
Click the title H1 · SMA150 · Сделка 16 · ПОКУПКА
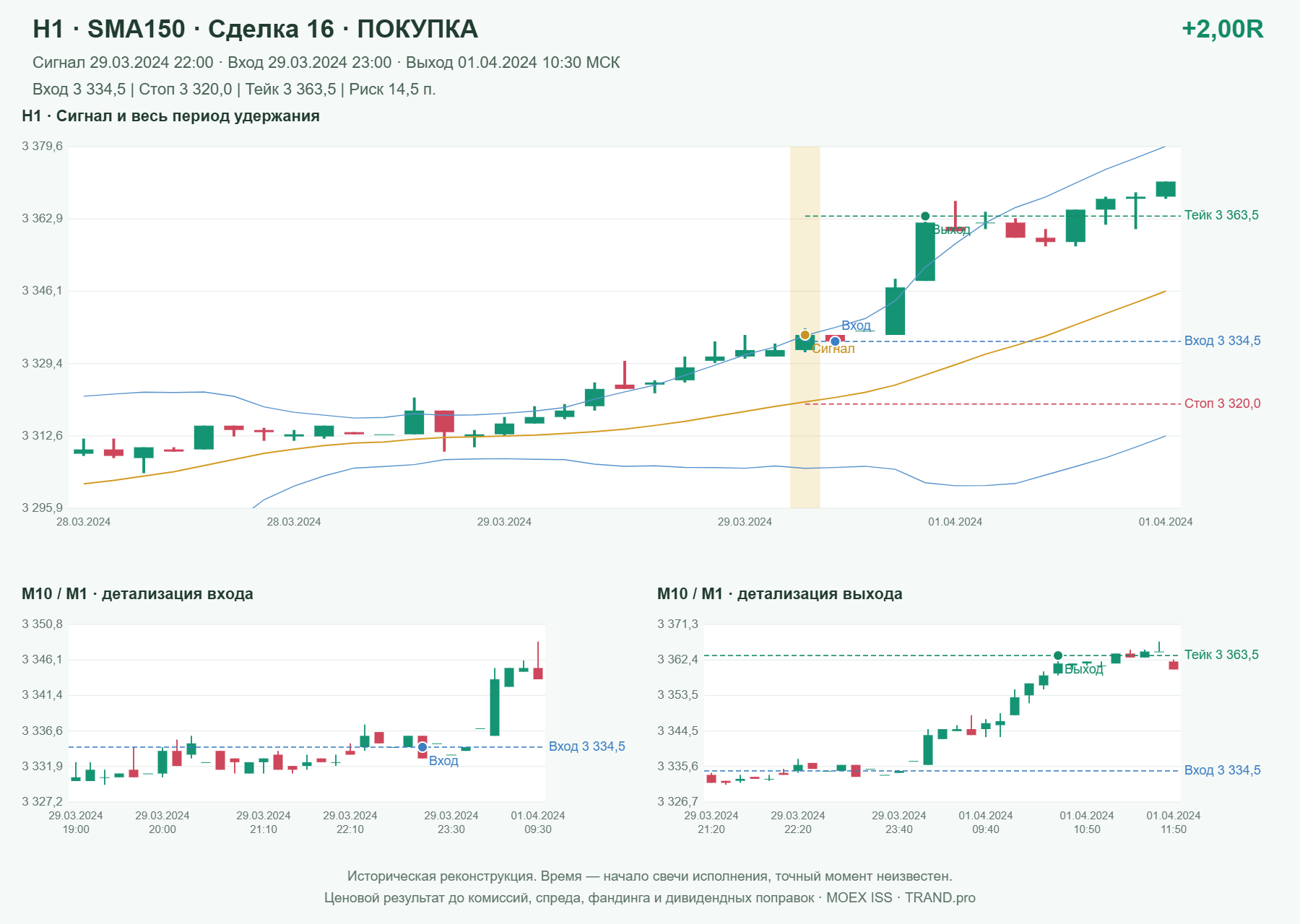[x=256, y=29]
